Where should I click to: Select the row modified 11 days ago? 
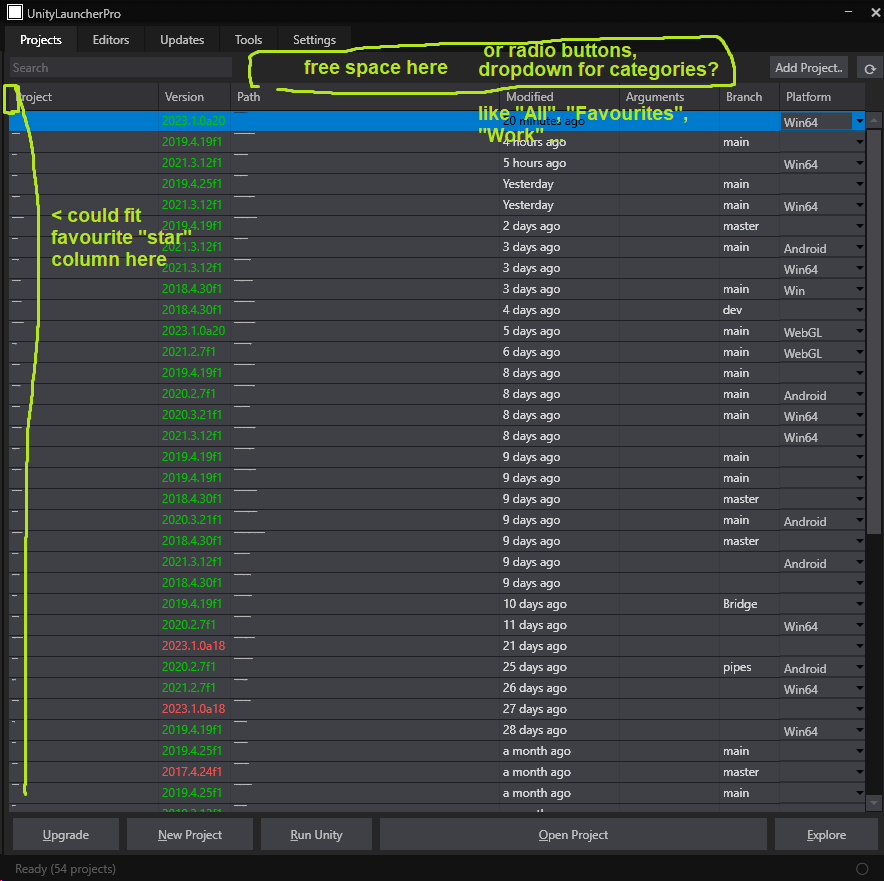[x=437, y=625]
